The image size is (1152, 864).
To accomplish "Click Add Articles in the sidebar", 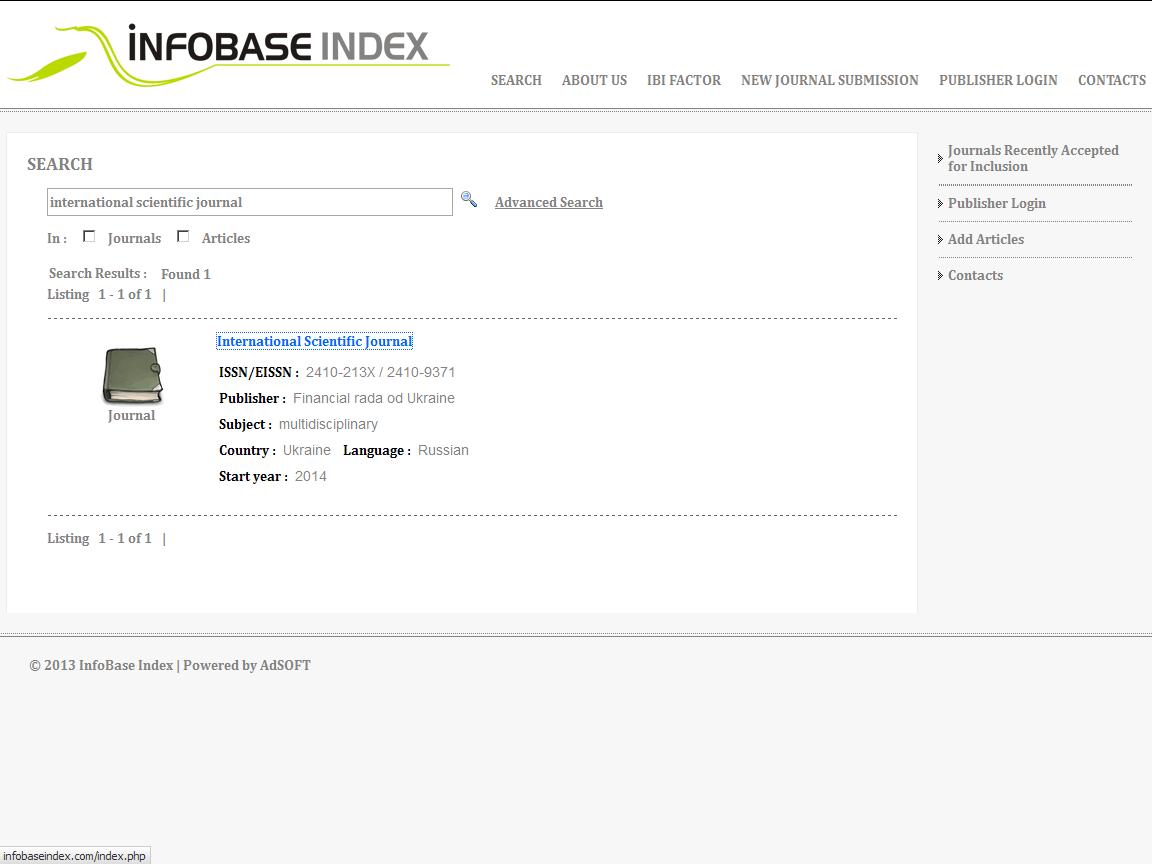I will [985, 239].
